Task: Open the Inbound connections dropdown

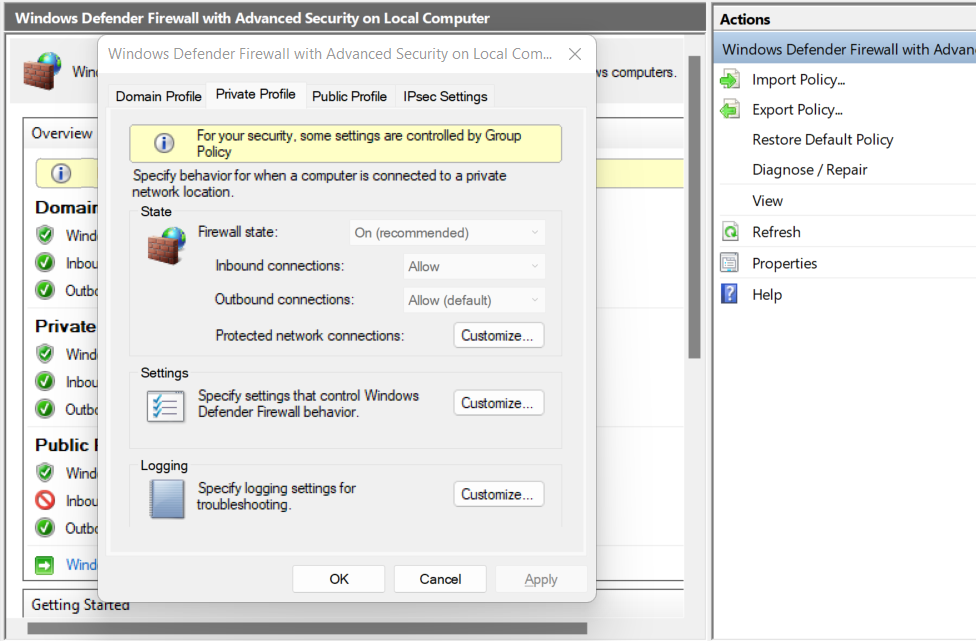Action: coord(474,266)
